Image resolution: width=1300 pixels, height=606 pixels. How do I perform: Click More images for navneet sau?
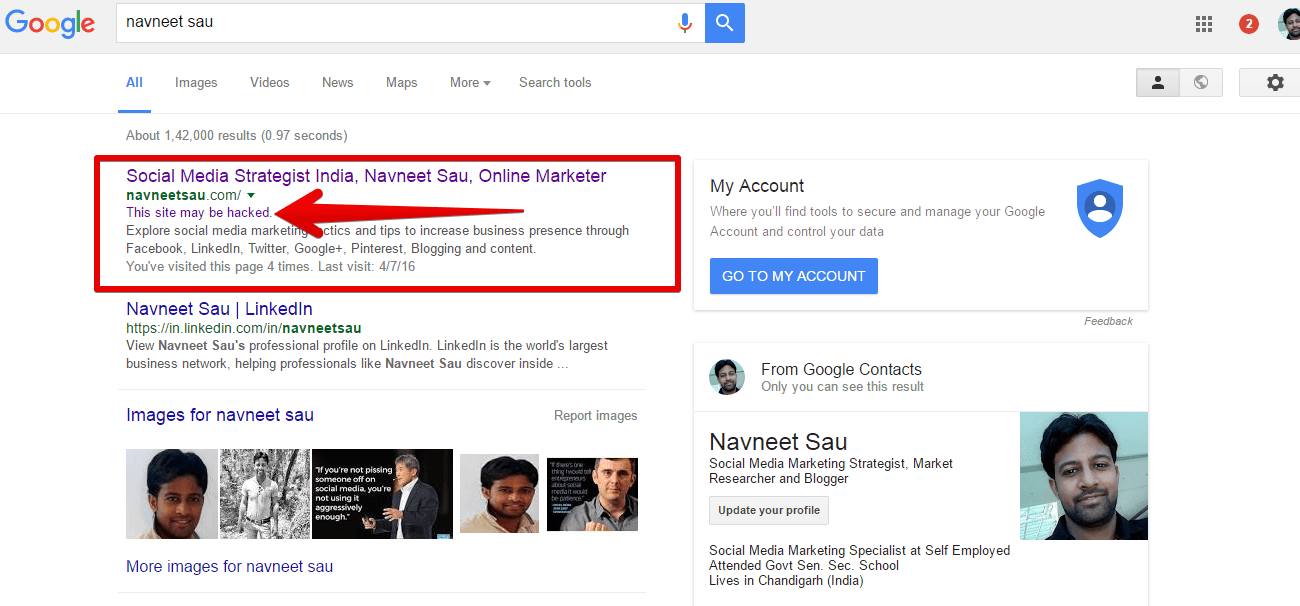click(229, 567)
